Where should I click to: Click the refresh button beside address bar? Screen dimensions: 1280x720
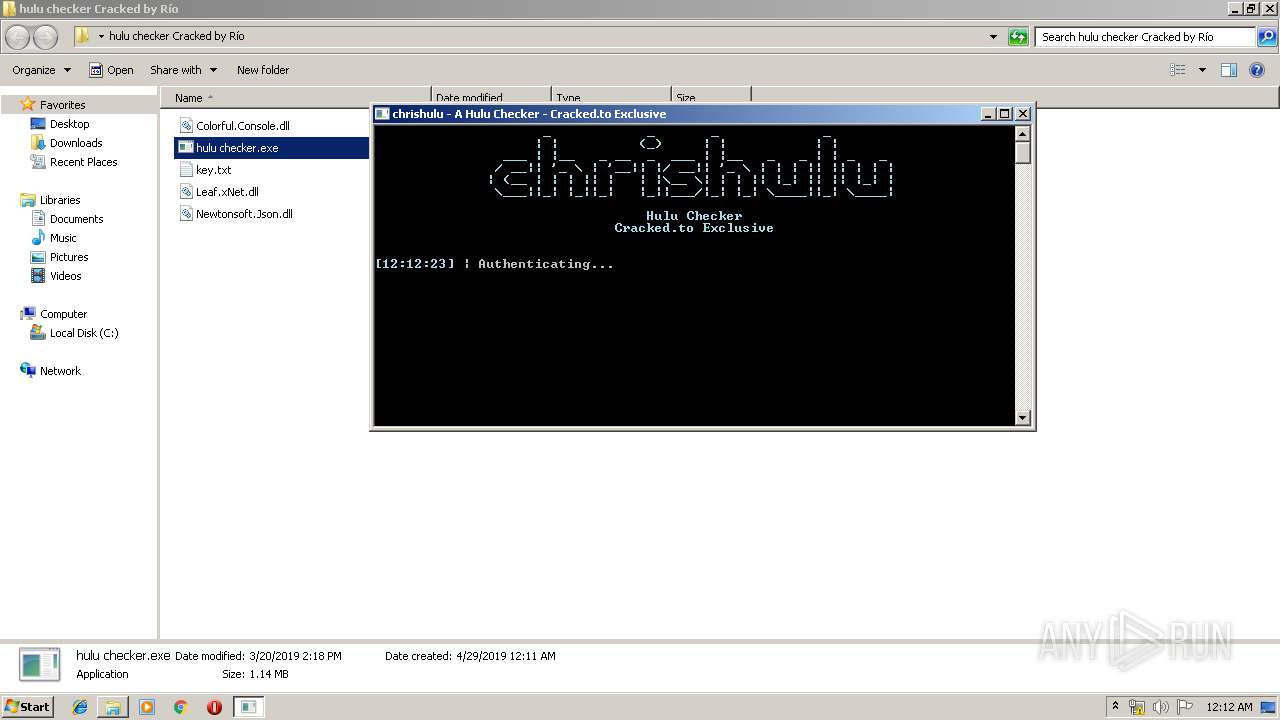[x=1018, y=37]
